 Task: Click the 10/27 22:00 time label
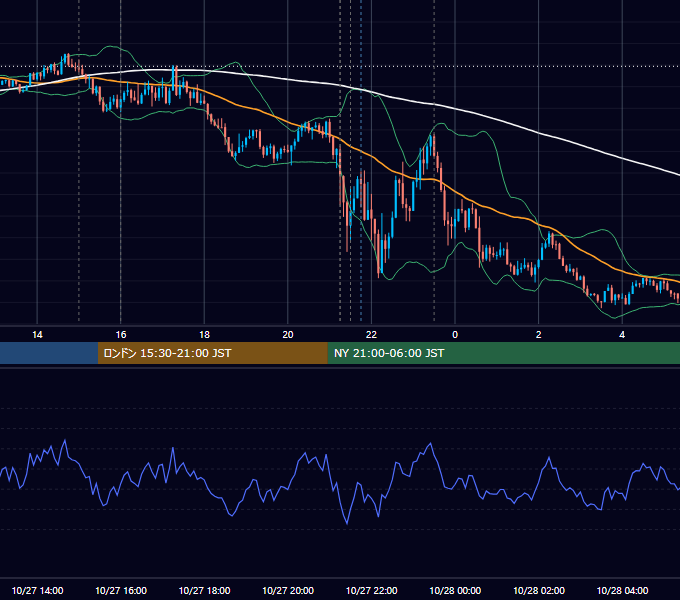coord(371,590)
